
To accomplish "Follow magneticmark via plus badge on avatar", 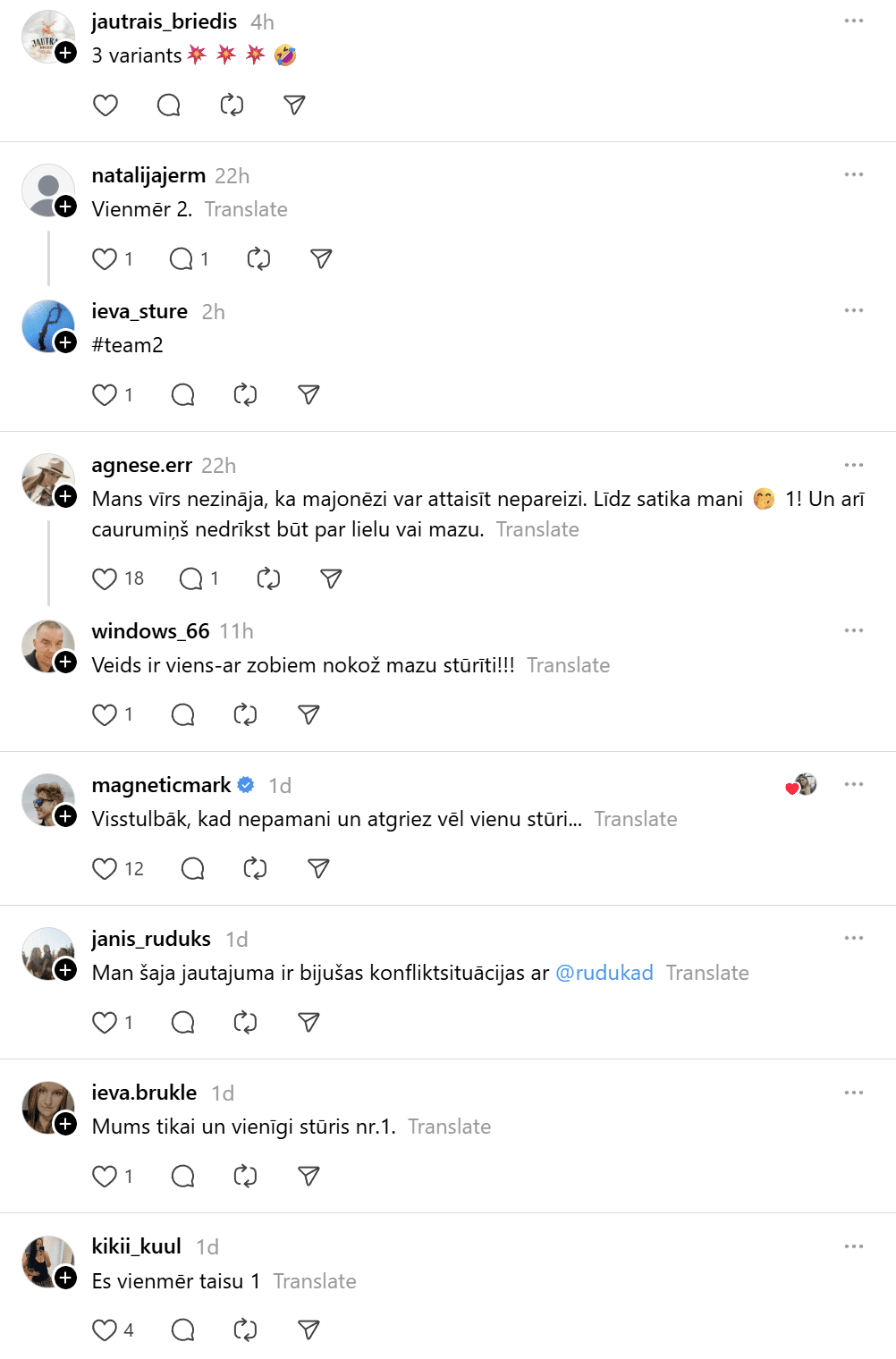I will tap(66, 816).
